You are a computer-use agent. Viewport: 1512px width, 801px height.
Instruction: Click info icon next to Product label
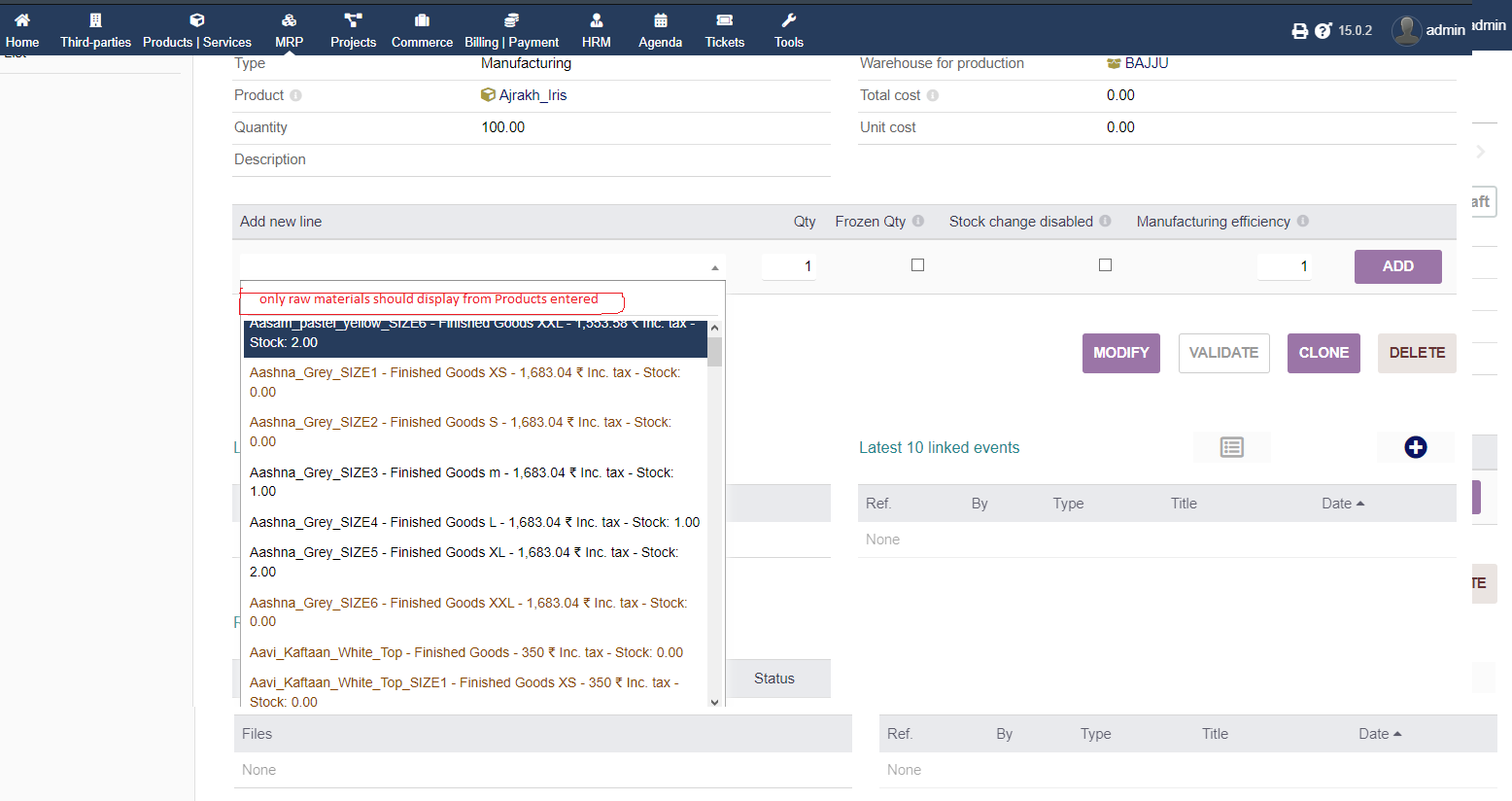(x=295, y=95)
